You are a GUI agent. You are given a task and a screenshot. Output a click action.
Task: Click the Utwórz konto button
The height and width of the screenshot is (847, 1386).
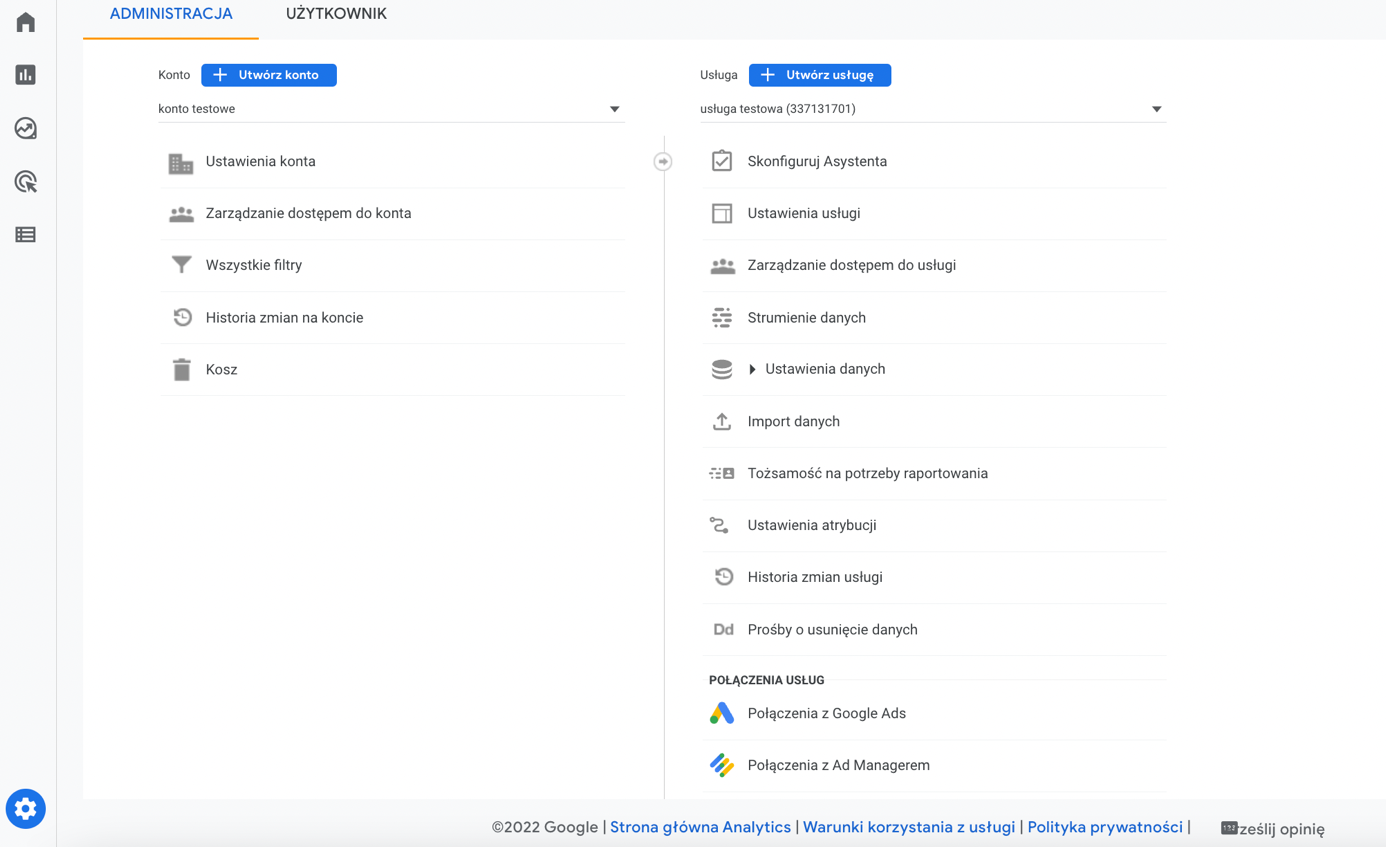tap(269, 75)
